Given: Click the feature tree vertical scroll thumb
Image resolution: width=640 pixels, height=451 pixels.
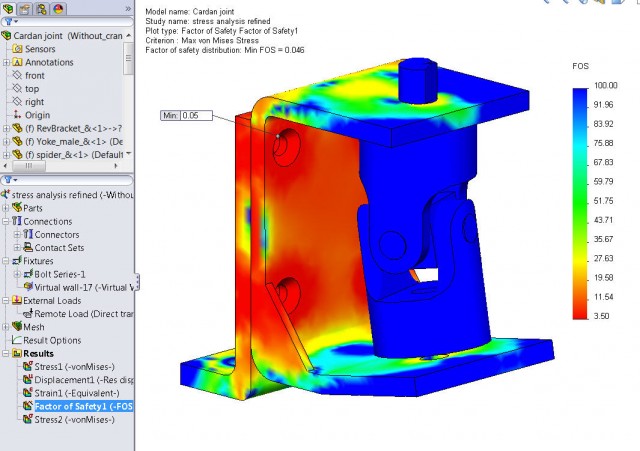Looking at the screenshot, I should pos(129,58).
